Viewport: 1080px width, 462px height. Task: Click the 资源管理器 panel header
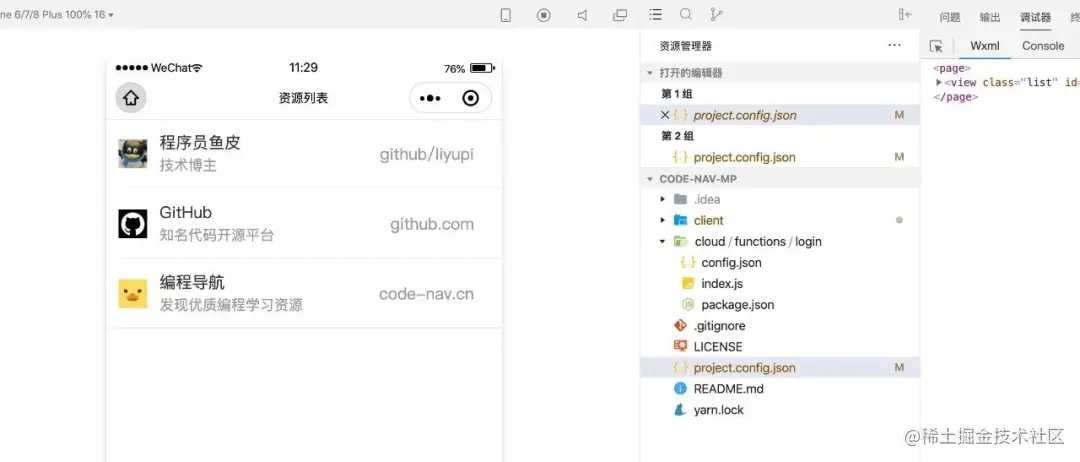click(686, 46)
